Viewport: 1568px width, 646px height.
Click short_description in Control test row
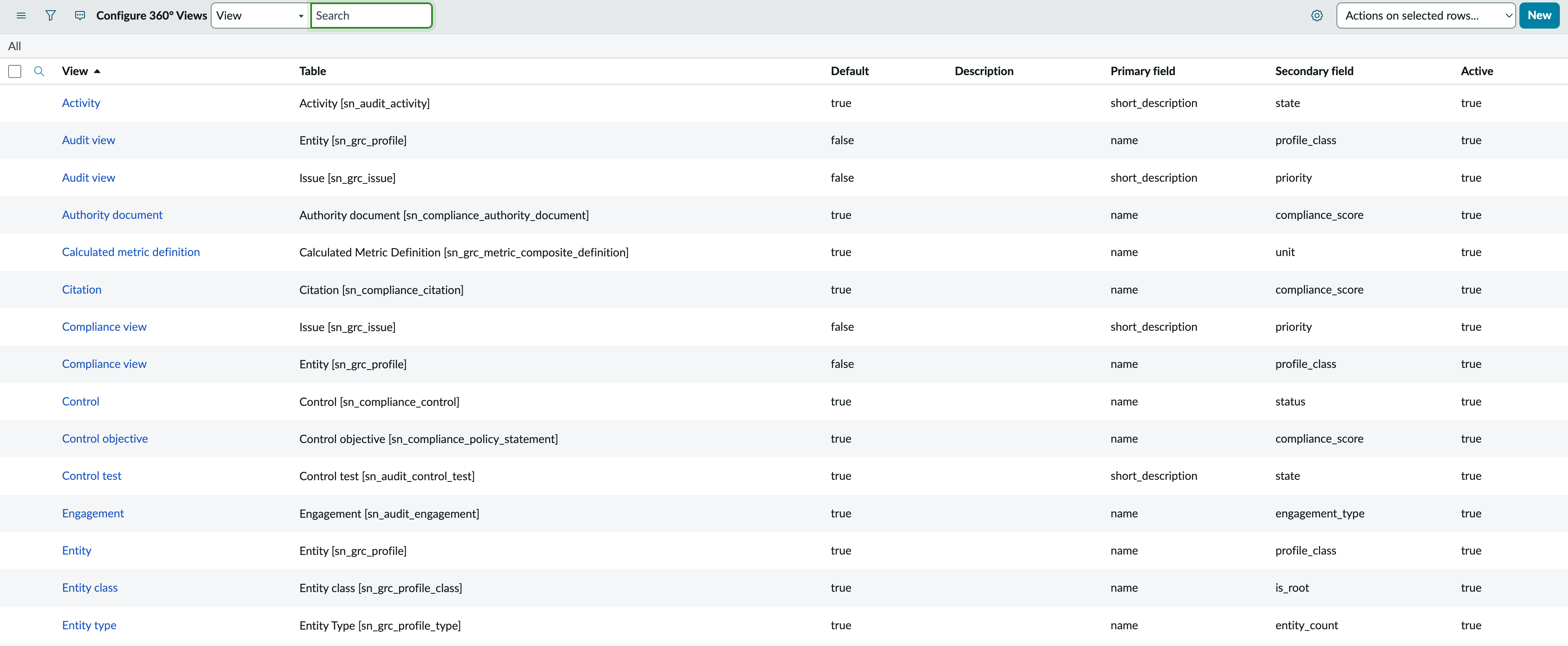1154,476
